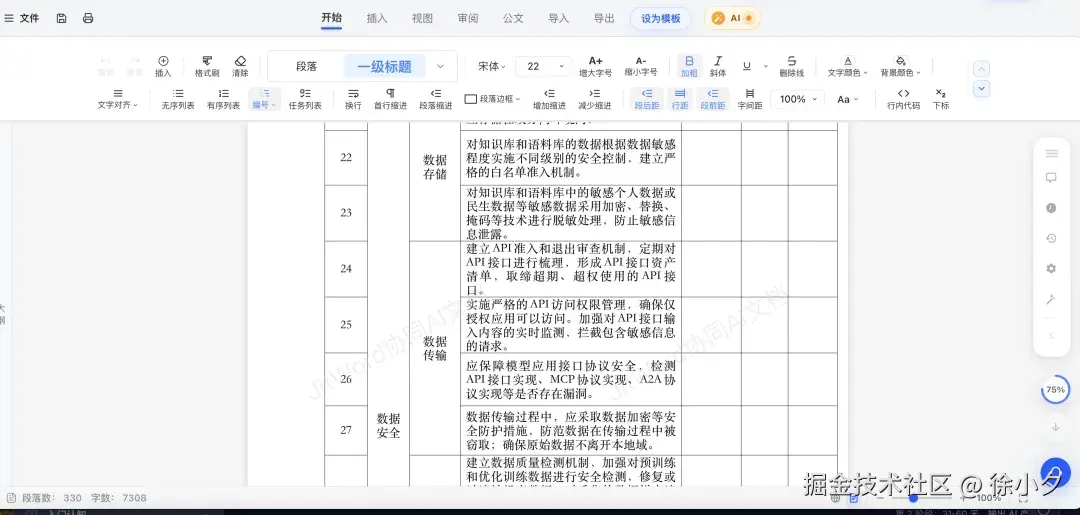The height and width of the screenshot is (515, 1080).
Task: Open 文字对齐 text alignment dropdown
Action: 118,99
